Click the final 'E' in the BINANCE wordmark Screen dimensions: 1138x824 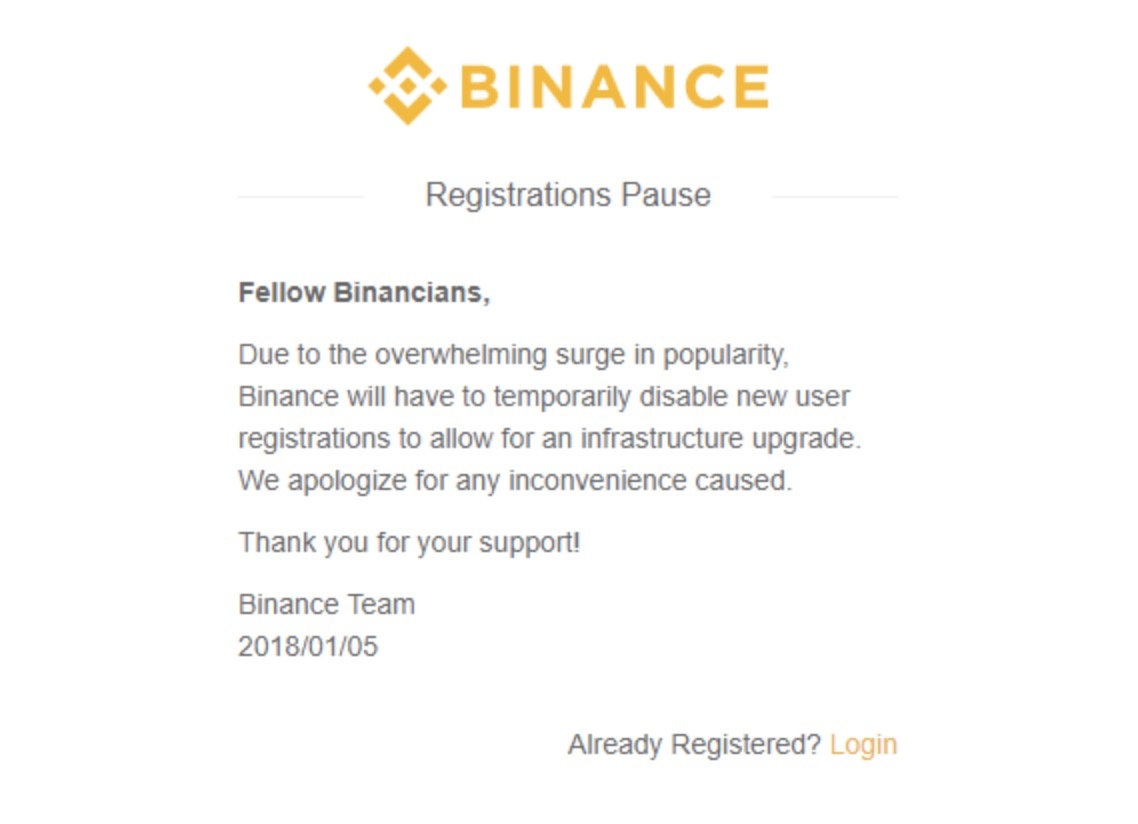click(x=749, y=87)
